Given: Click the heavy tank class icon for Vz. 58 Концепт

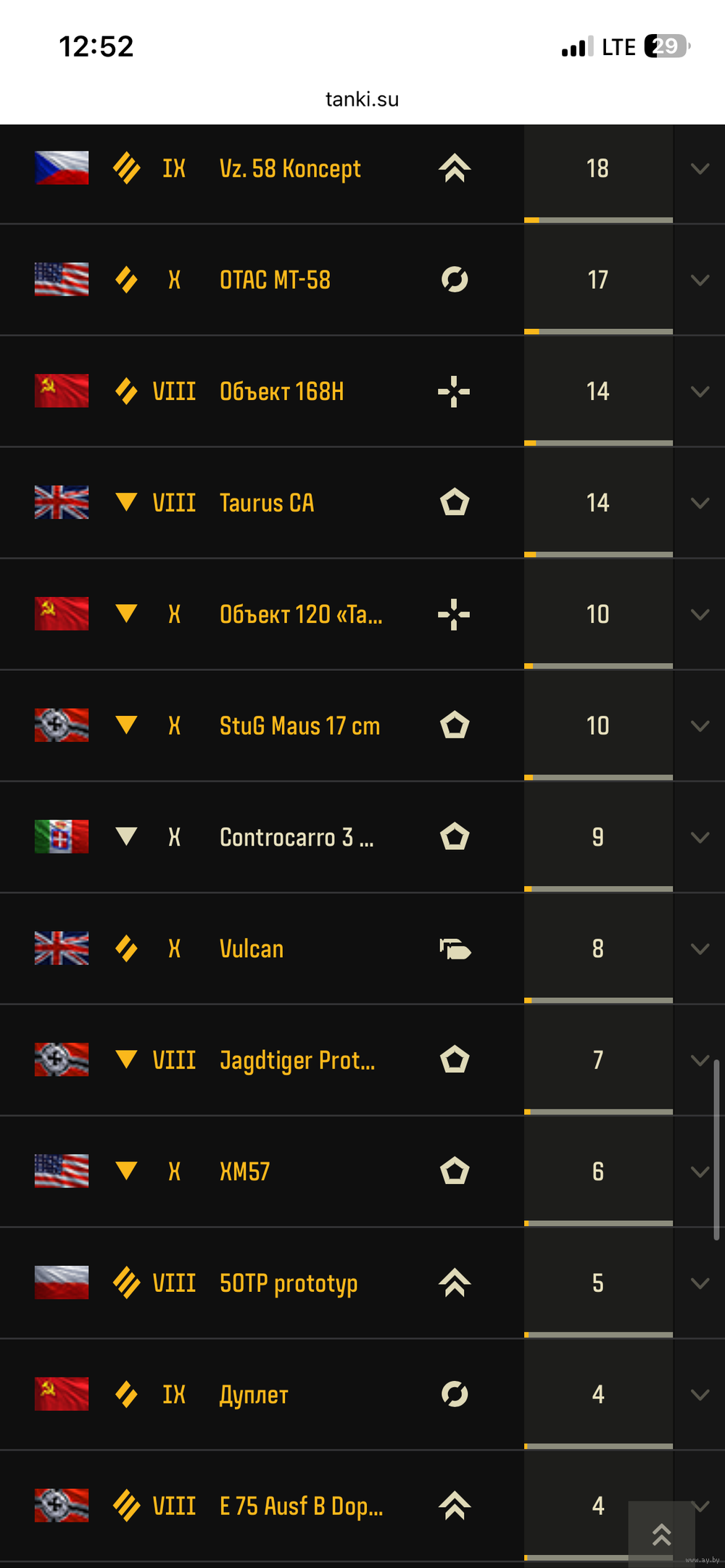Looking at the screenshot, I should click(x=455, y=168).
